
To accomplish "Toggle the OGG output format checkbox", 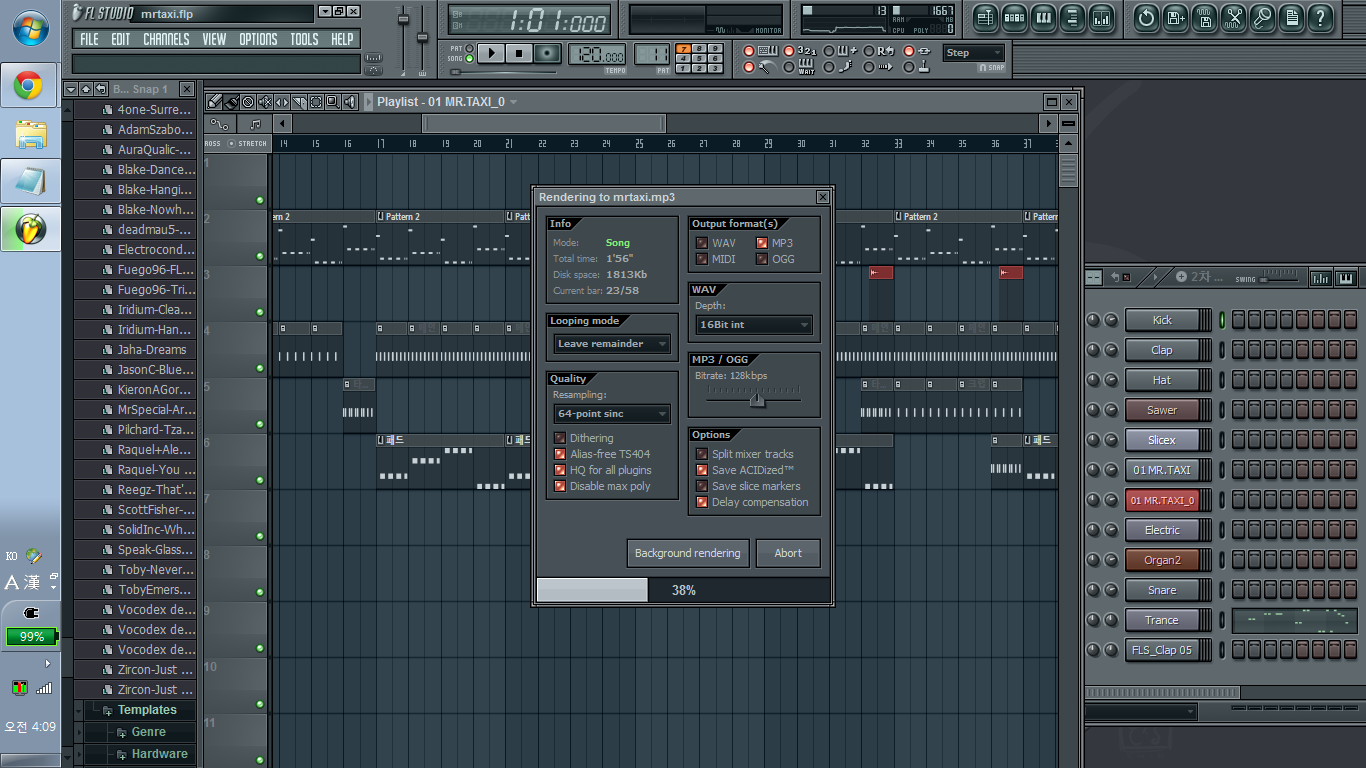I will point(762,259).
